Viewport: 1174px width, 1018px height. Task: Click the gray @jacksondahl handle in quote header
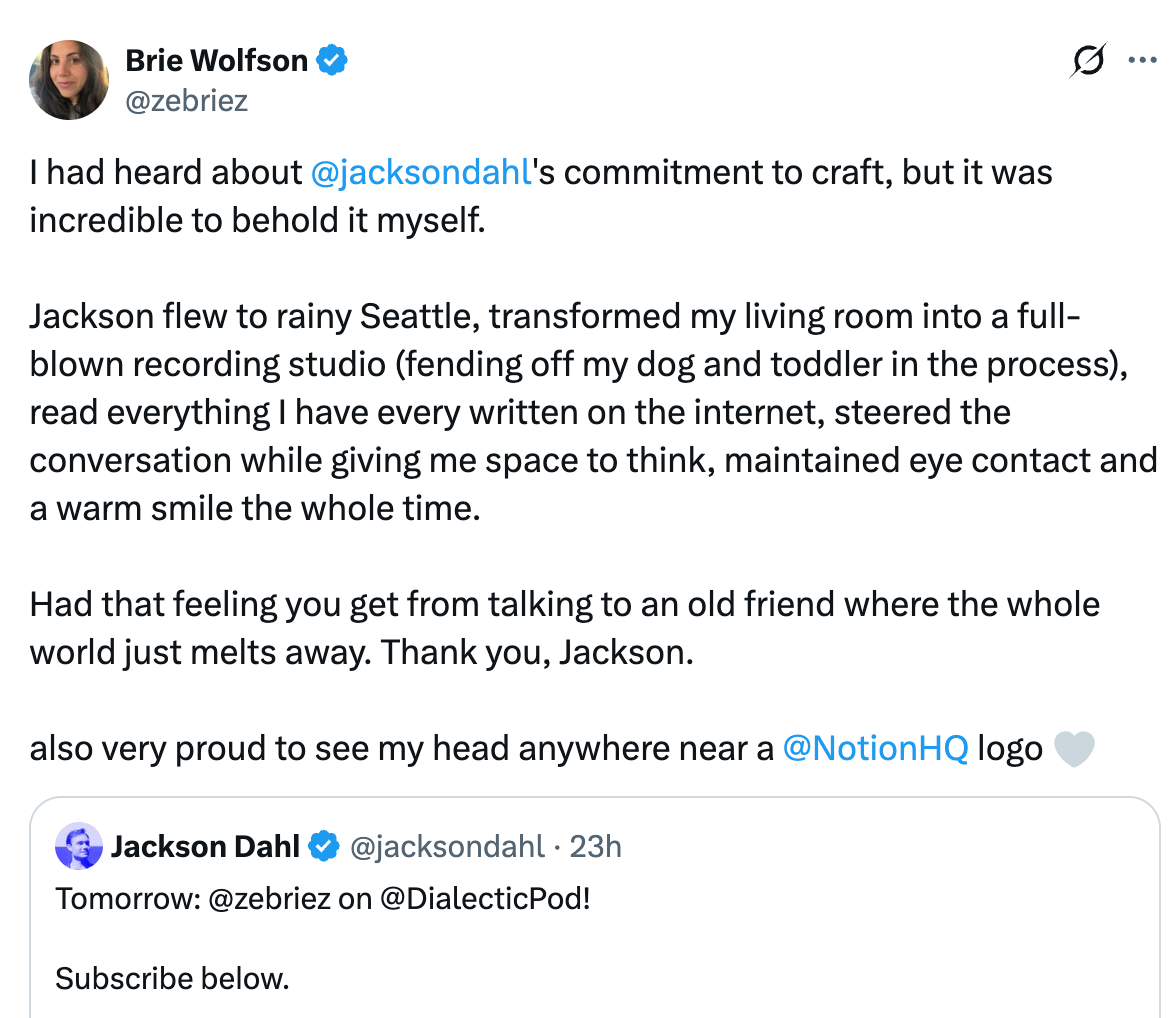[x=445, y=847]
